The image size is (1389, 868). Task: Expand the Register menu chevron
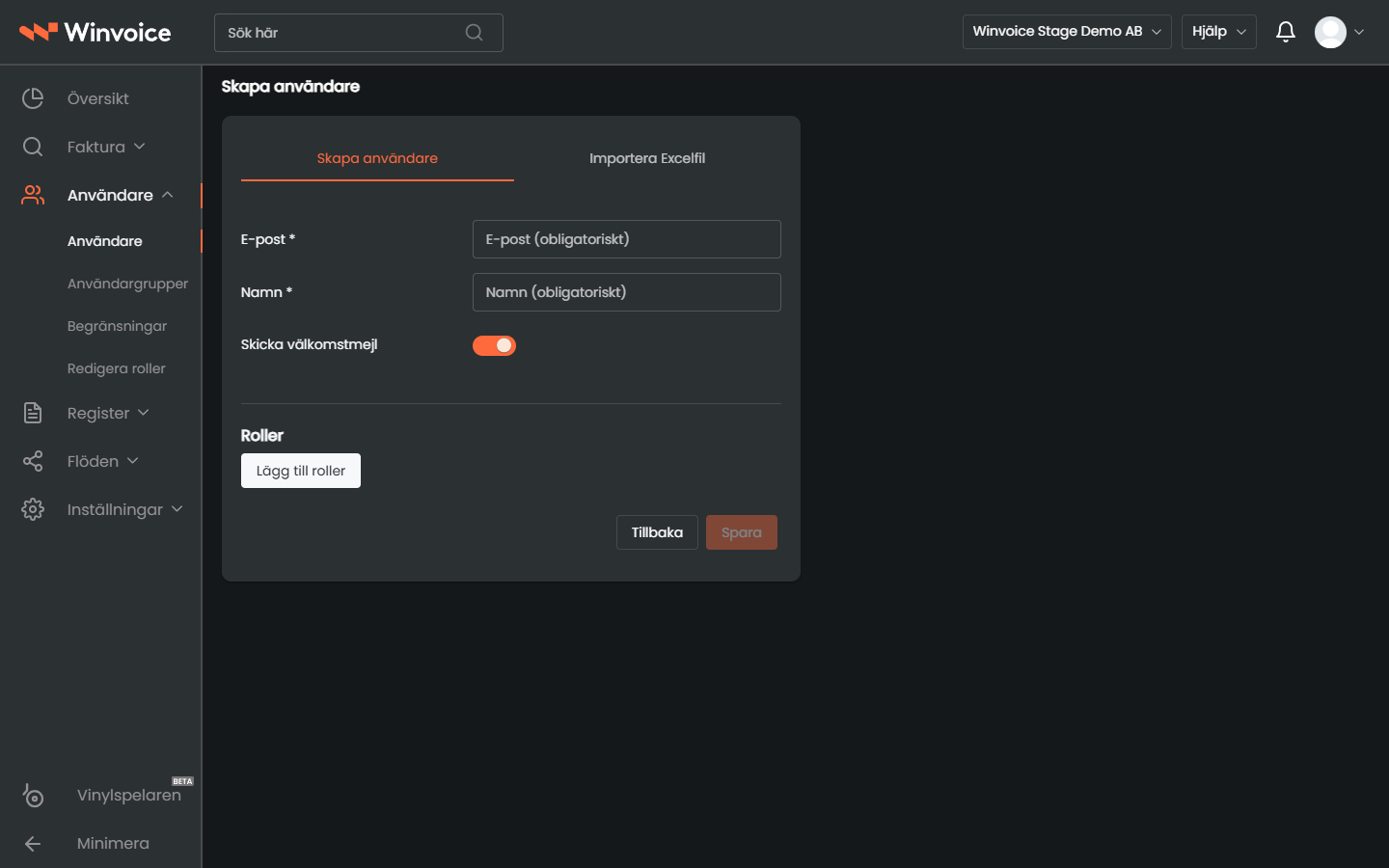pos(144,413)
